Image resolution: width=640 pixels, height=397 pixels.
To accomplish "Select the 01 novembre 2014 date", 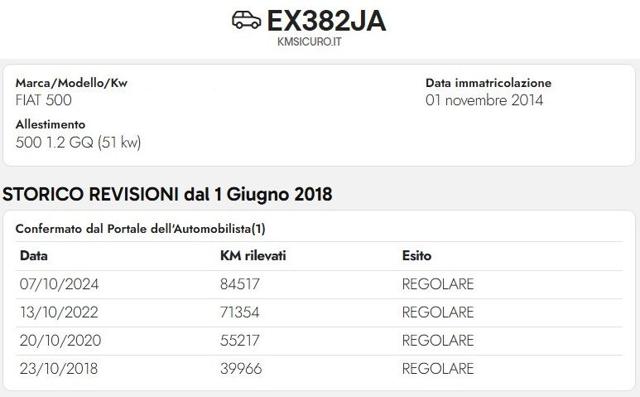I will tap(484, 100).
